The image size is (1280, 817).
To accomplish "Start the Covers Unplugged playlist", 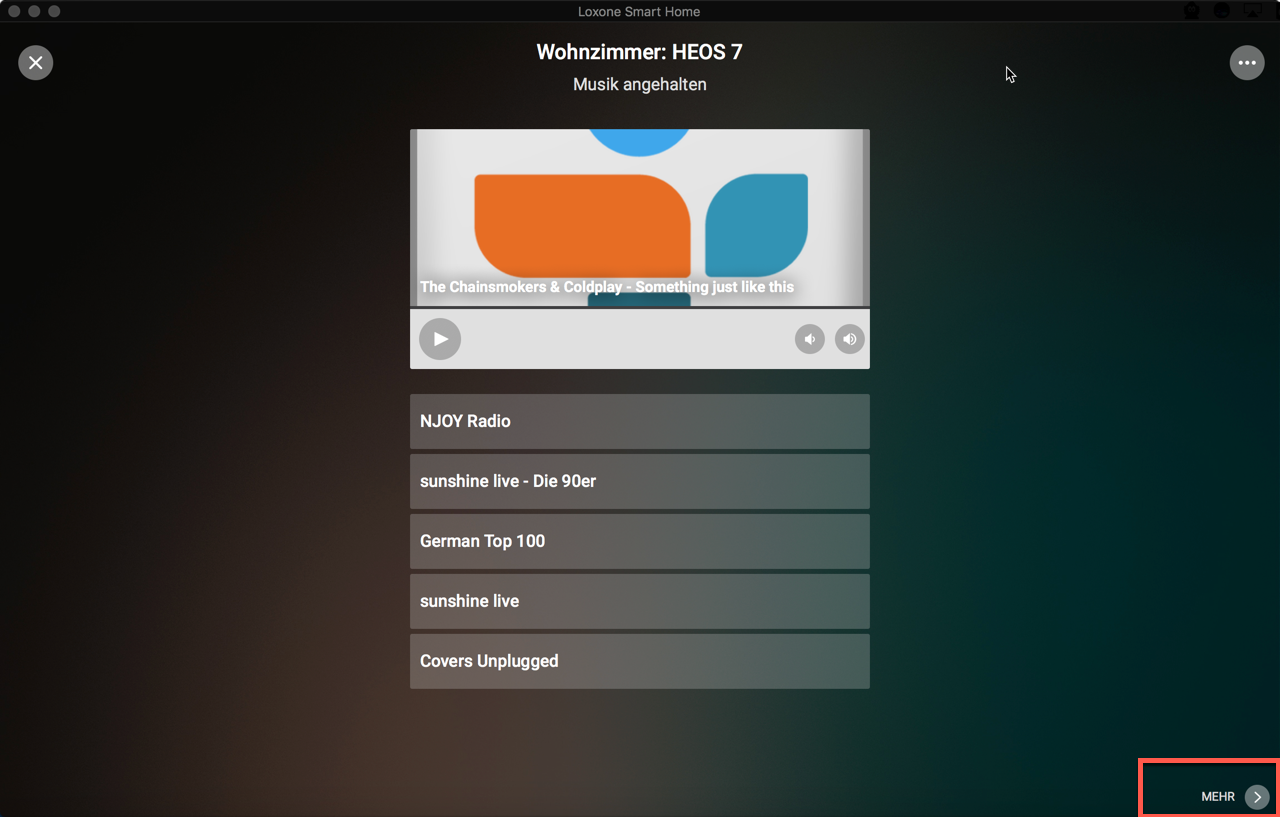I will pos(640,661).
